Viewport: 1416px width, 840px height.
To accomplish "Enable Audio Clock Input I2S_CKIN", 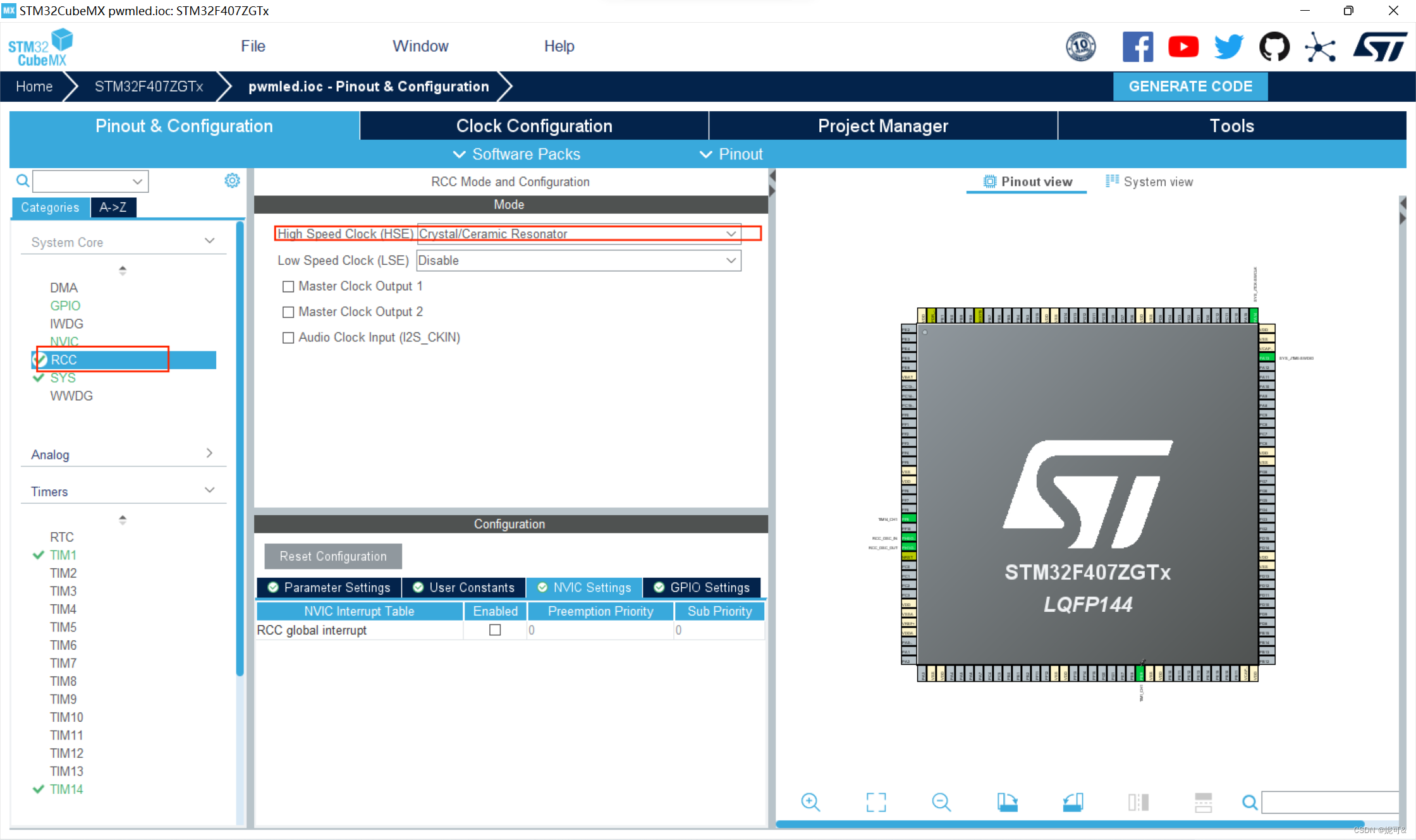I will pos(288,337).
